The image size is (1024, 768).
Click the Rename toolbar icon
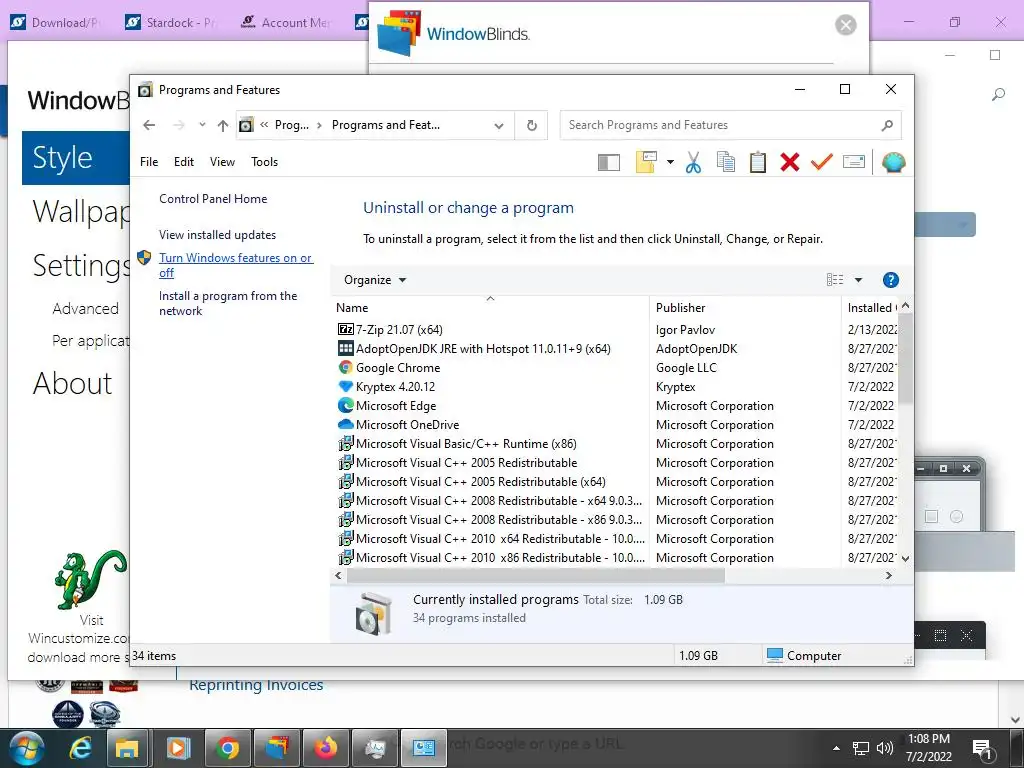pyautogui.click(x=854, y=161)
